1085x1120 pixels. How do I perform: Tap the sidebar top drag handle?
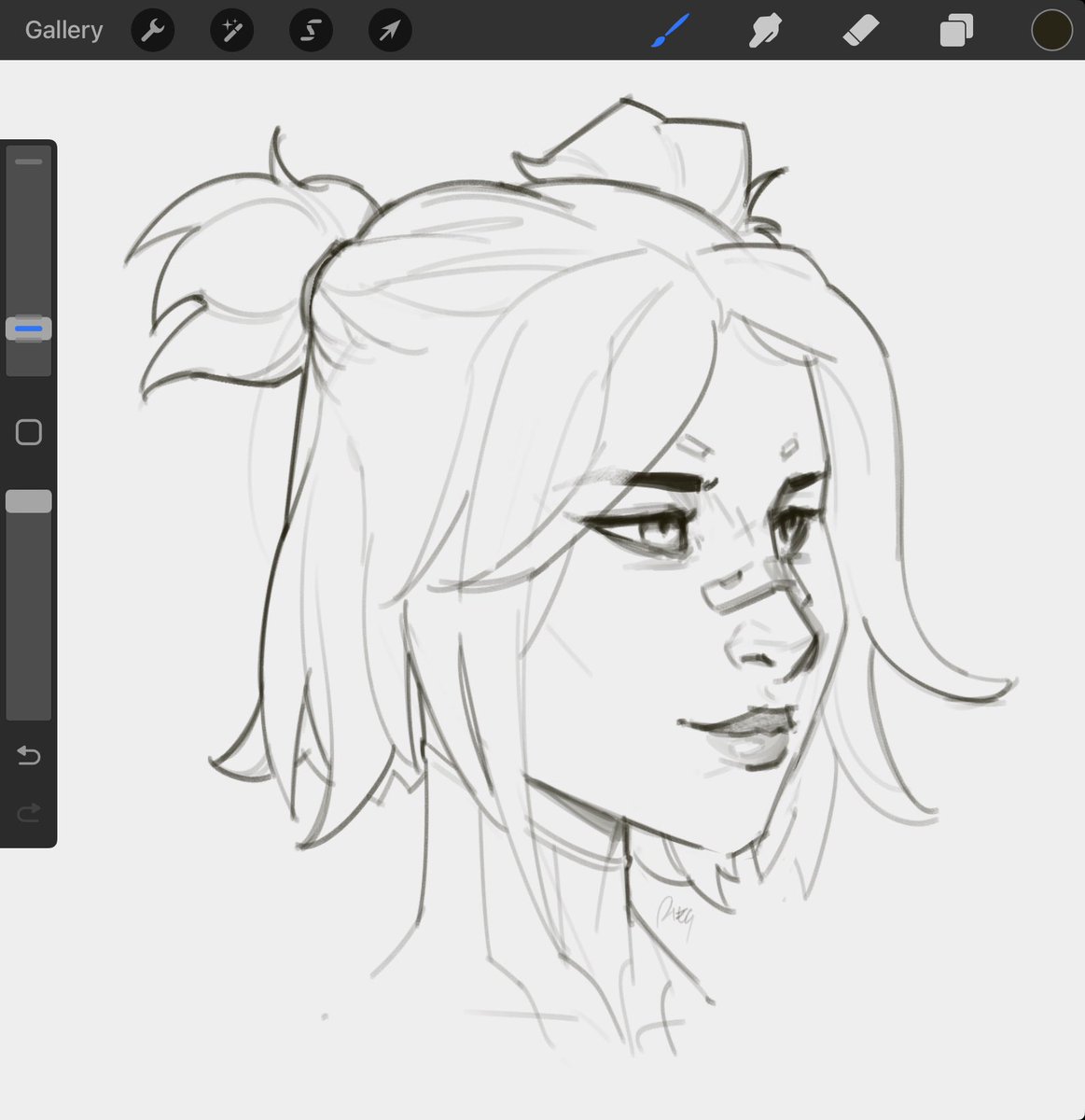pyautogui.click(x=29, y=161)
